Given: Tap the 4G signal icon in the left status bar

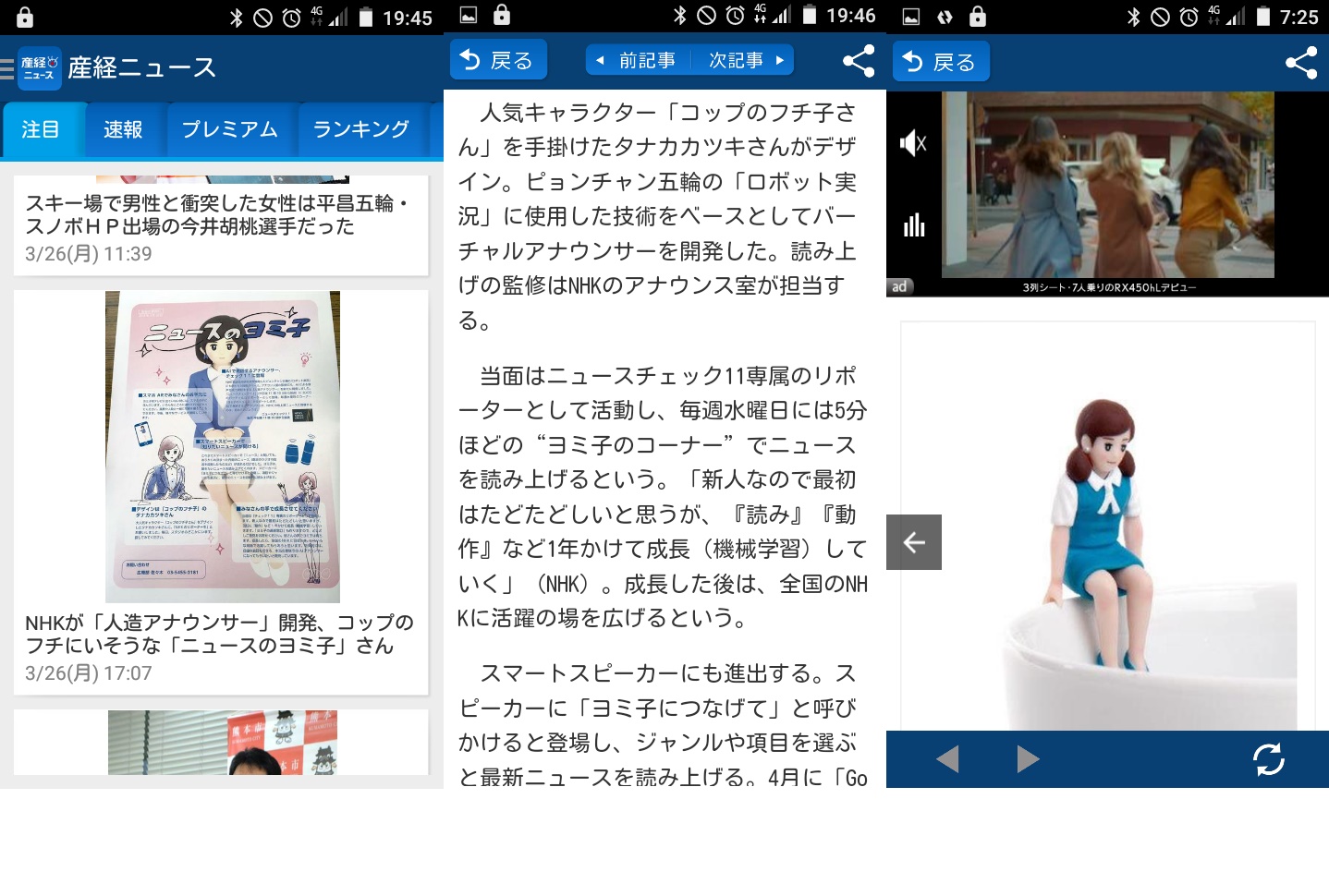Looking at the screenshot, I should (330, 17).
